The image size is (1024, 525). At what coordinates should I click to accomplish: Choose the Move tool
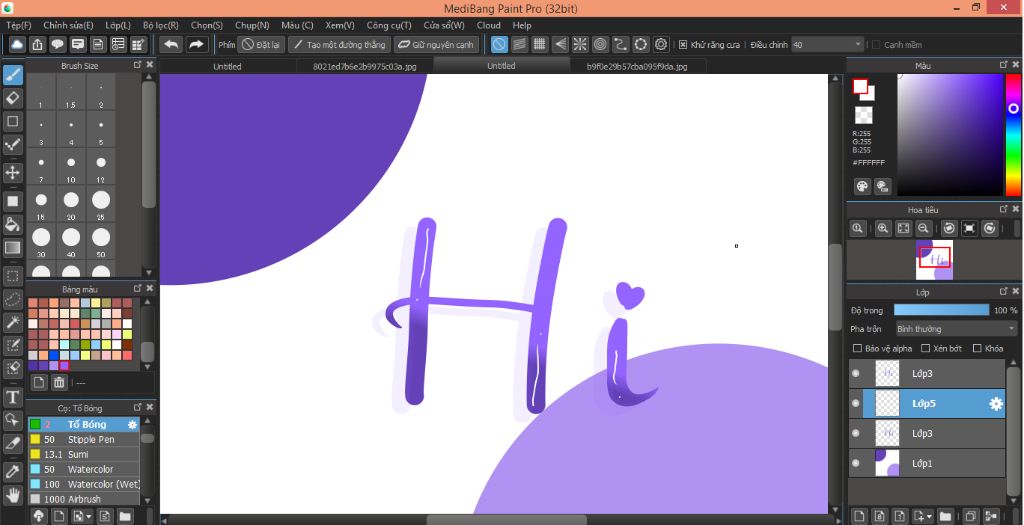point(12,173)
